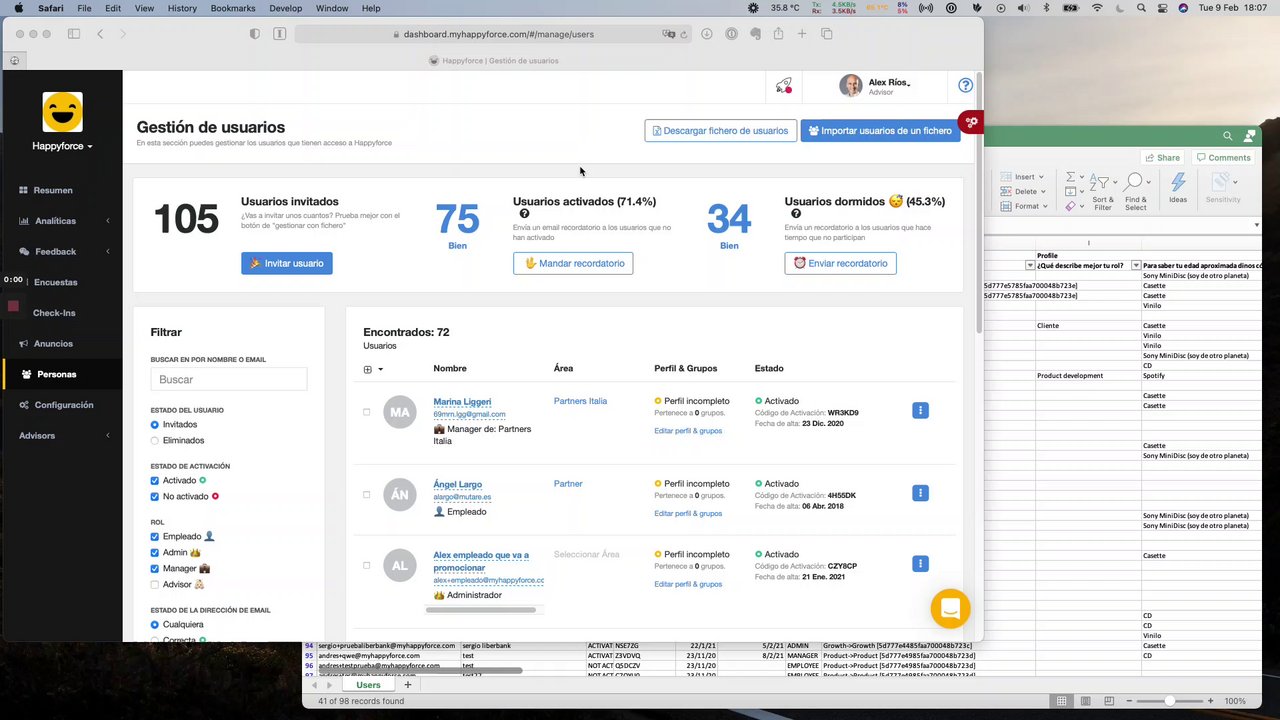Viewport: 1280px width, 720px height.
Task: Open the Happyforce company dropdown
Action: pyautogui.click(x=62, y=146)
